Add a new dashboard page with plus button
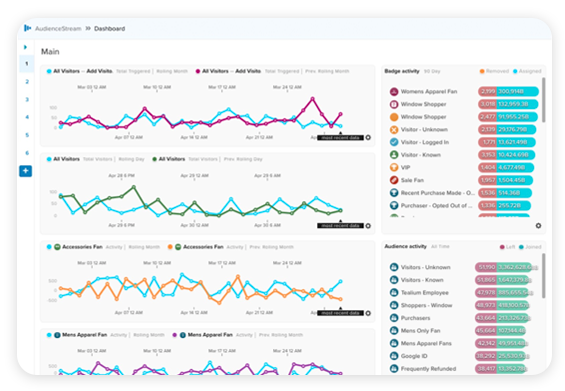The image size is (565, 391). (x=26, y=171)
